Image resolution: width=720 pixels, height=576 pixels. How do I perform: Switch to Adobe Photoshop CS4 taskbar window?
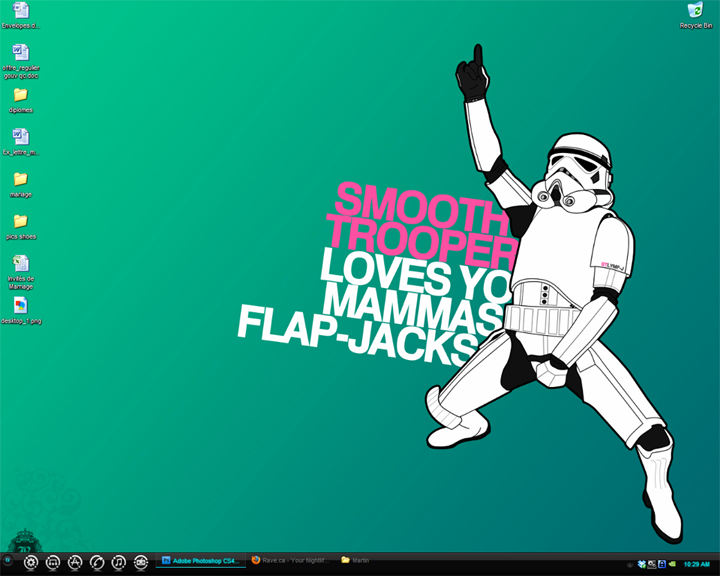click(x=201, y=561)
